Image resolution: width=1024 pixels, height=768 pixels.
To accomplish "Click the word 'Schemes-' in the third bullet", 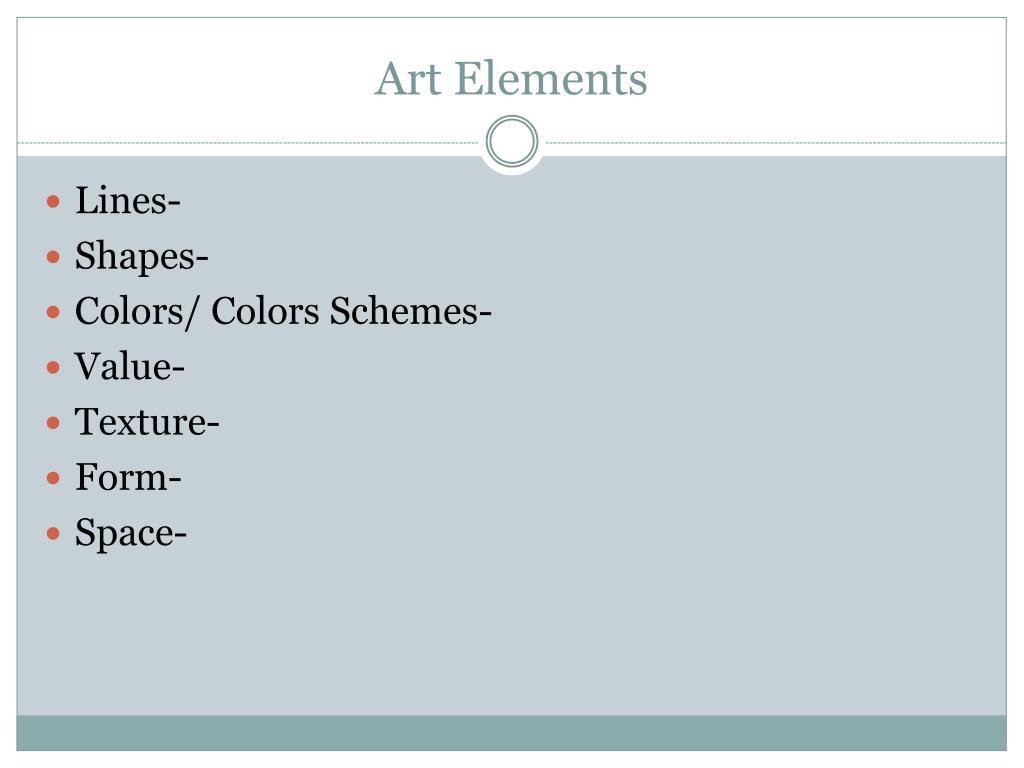I will click(410, 312).
